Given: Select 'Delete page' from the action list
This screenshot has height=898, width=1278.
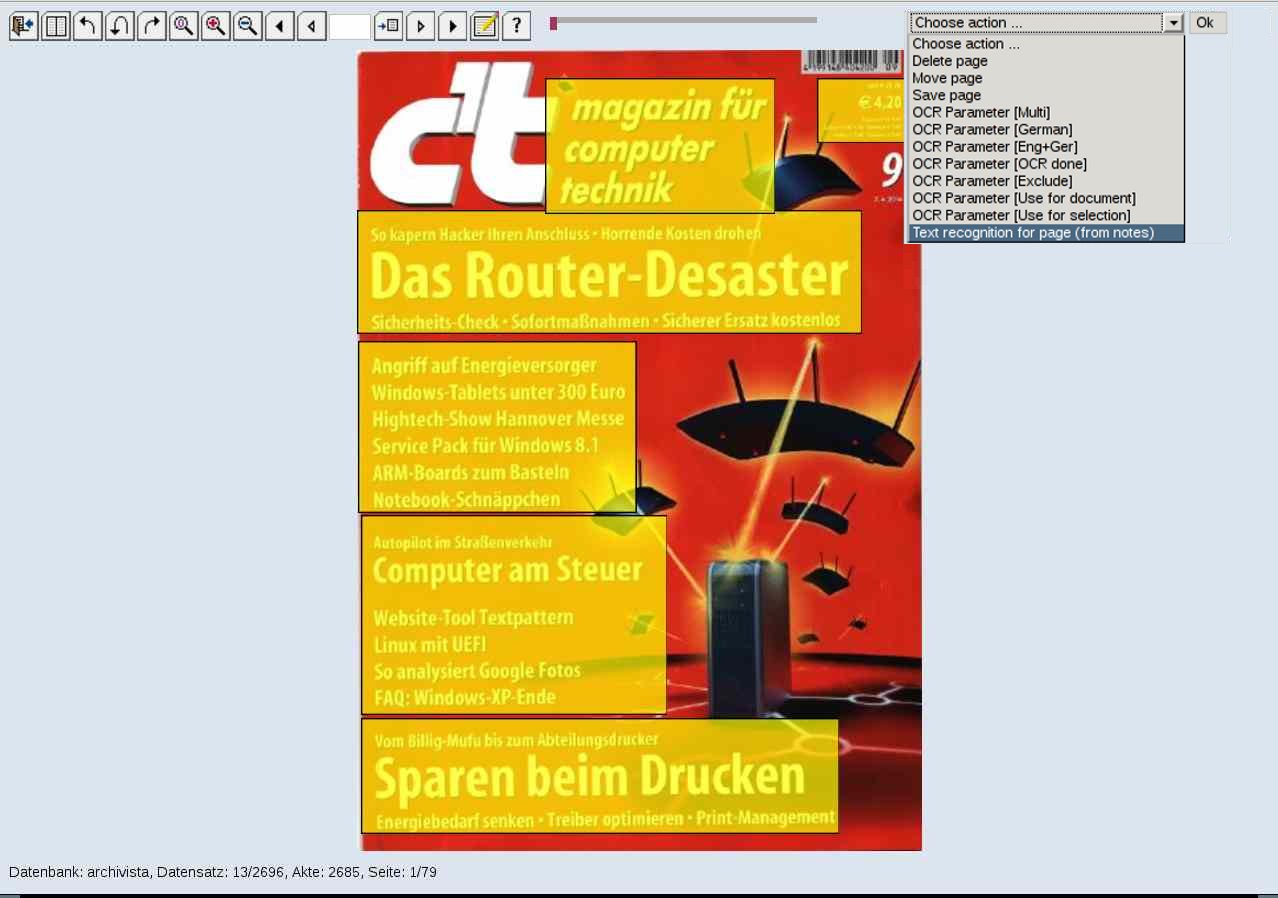Looking at the screenshot, I should (x=1046, y=61).
